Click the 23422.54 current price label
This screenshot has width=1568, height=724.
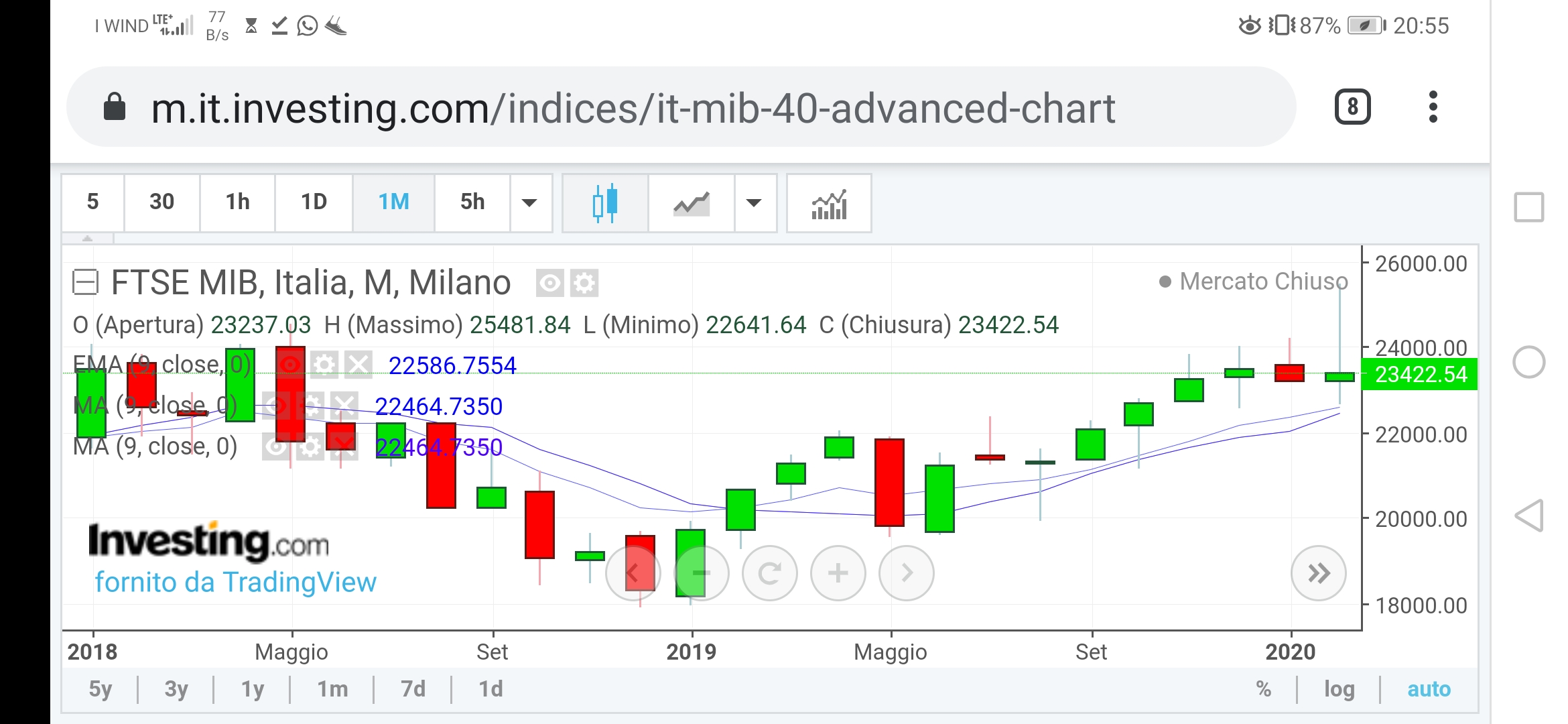(1421, 374)
